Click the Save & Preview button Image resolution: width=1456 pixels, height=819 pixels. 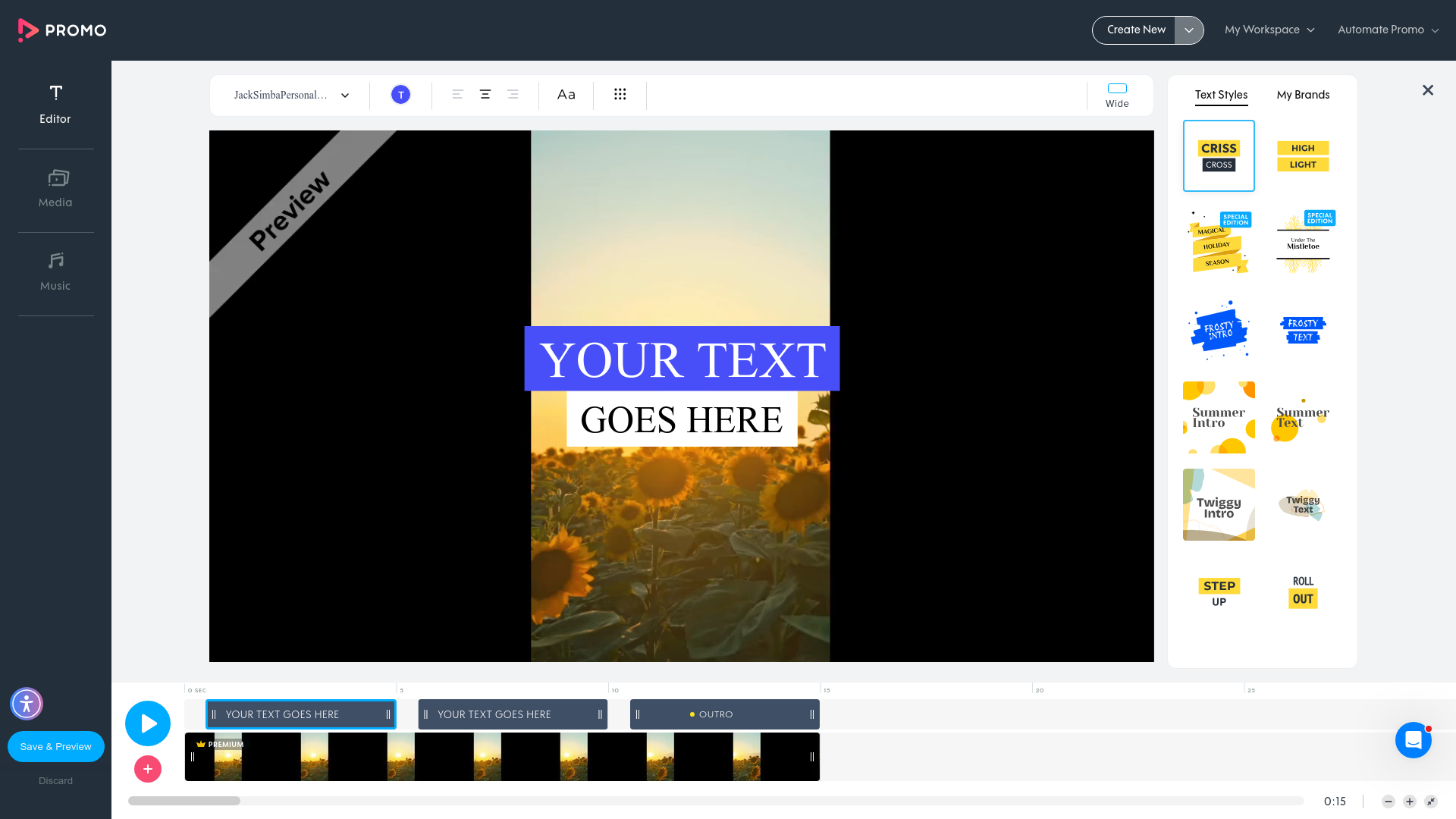(55, 746)
